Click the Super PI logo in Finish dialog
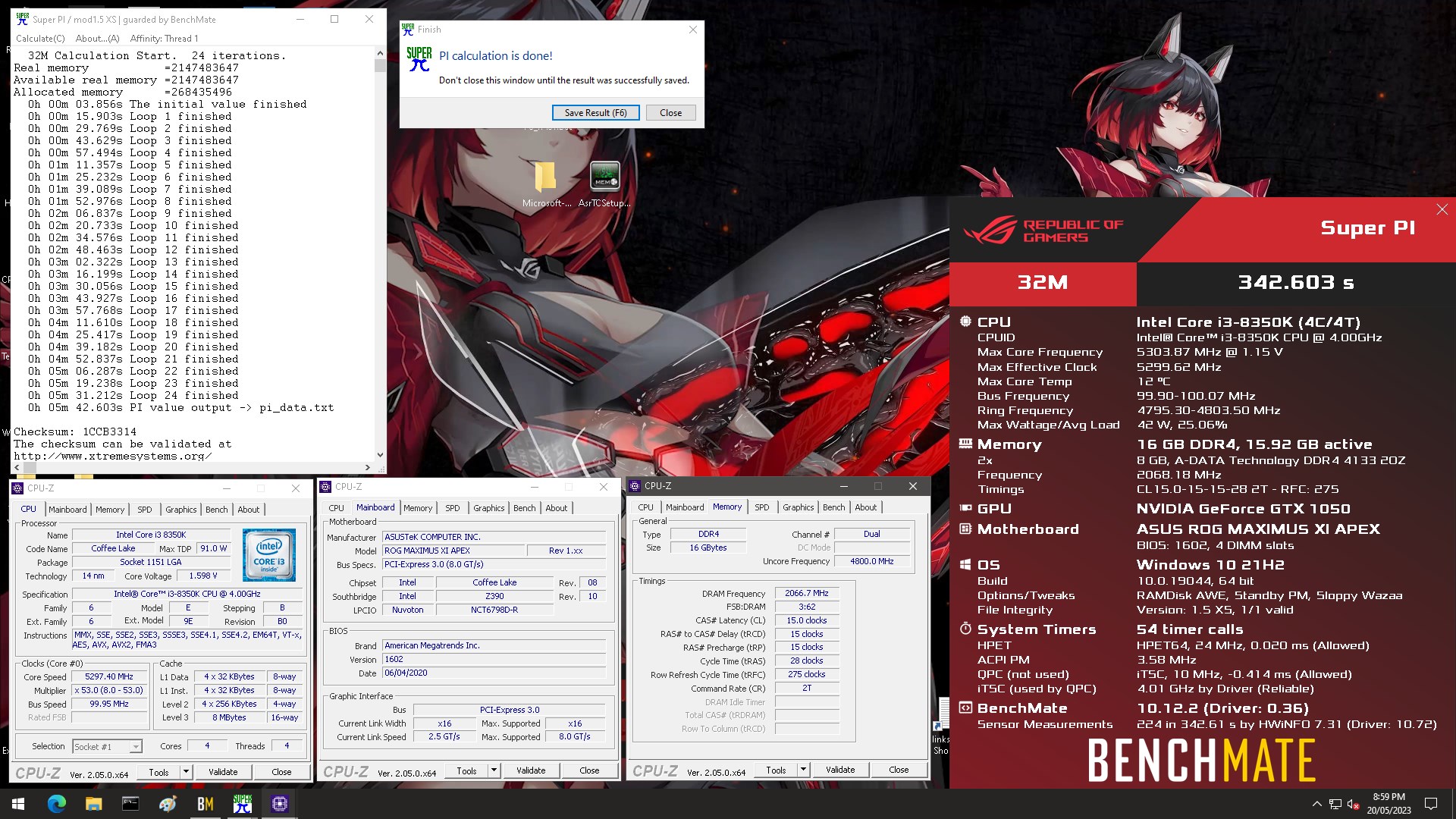1456x819 pixels. (x=419, y=59)
